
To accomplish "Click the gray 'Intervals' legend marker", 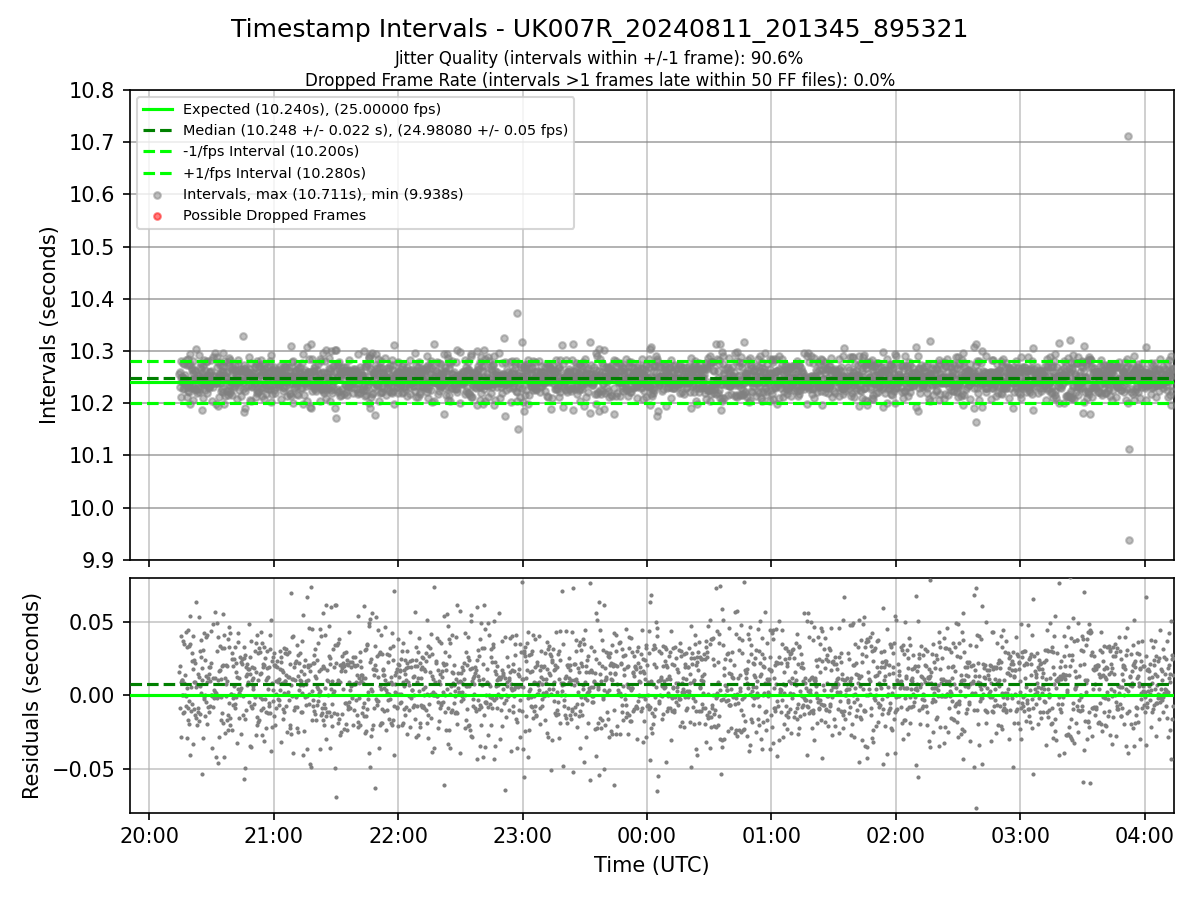I will pos(159,194).
